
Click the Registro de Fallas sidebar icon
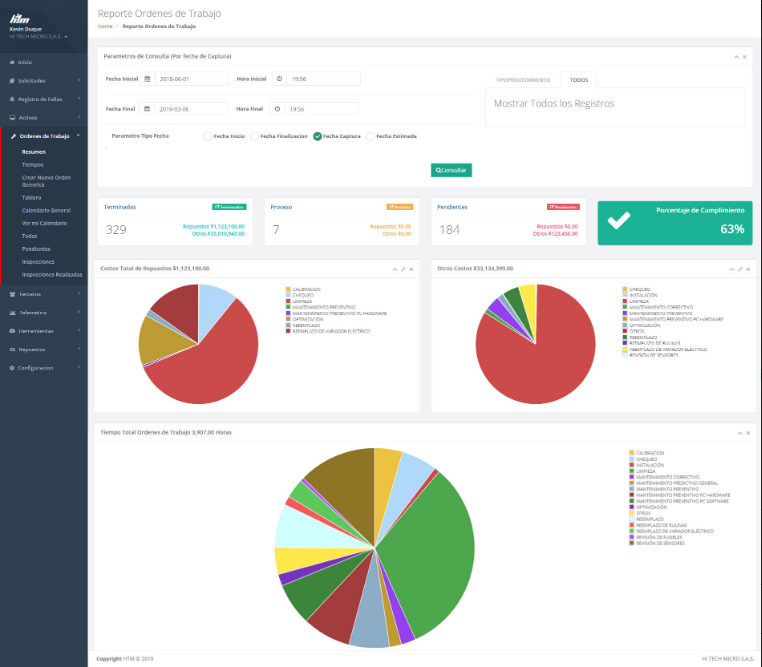click(x=12, y=99)
